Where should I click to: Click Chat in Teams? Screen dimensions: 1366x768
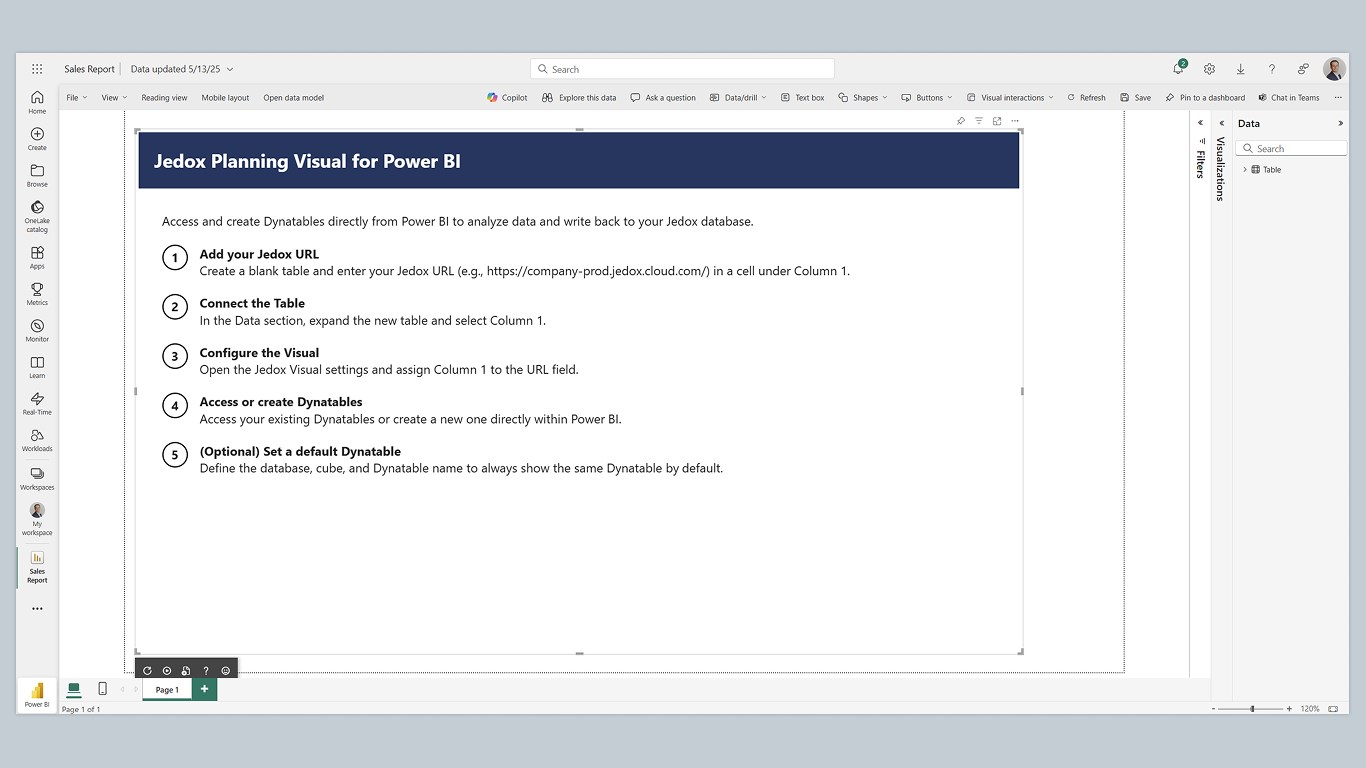pos(1288,98)
